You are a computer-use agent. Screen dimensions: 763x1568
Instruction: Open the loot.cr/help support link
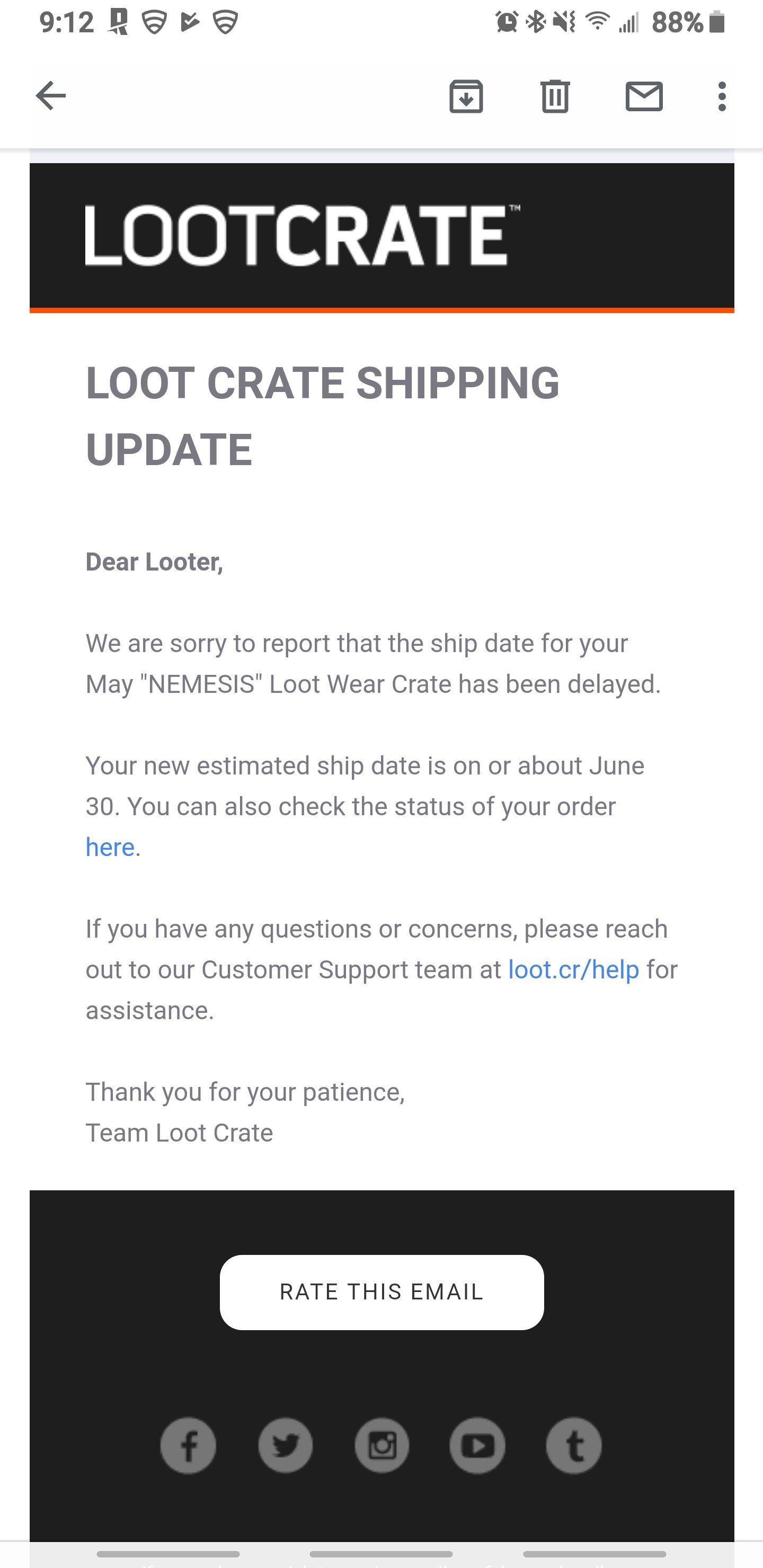[574, 969]
